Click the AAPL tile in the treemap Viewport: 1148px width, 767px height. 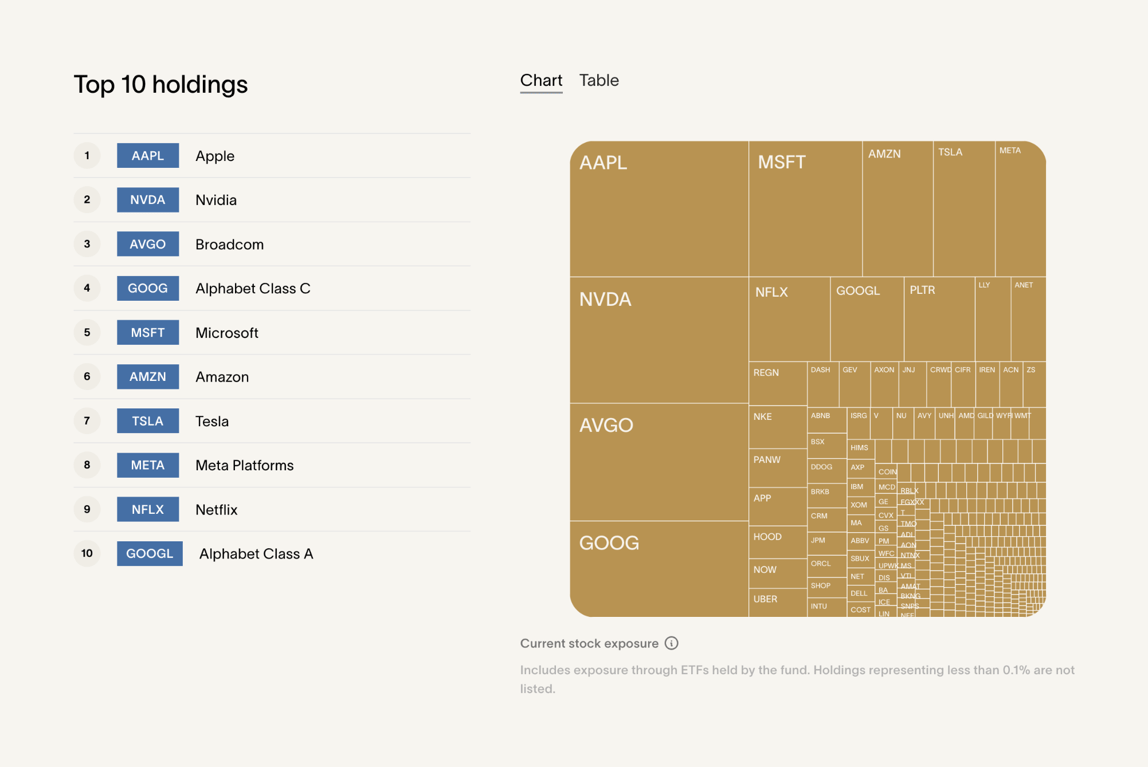[x=659, y=209]
